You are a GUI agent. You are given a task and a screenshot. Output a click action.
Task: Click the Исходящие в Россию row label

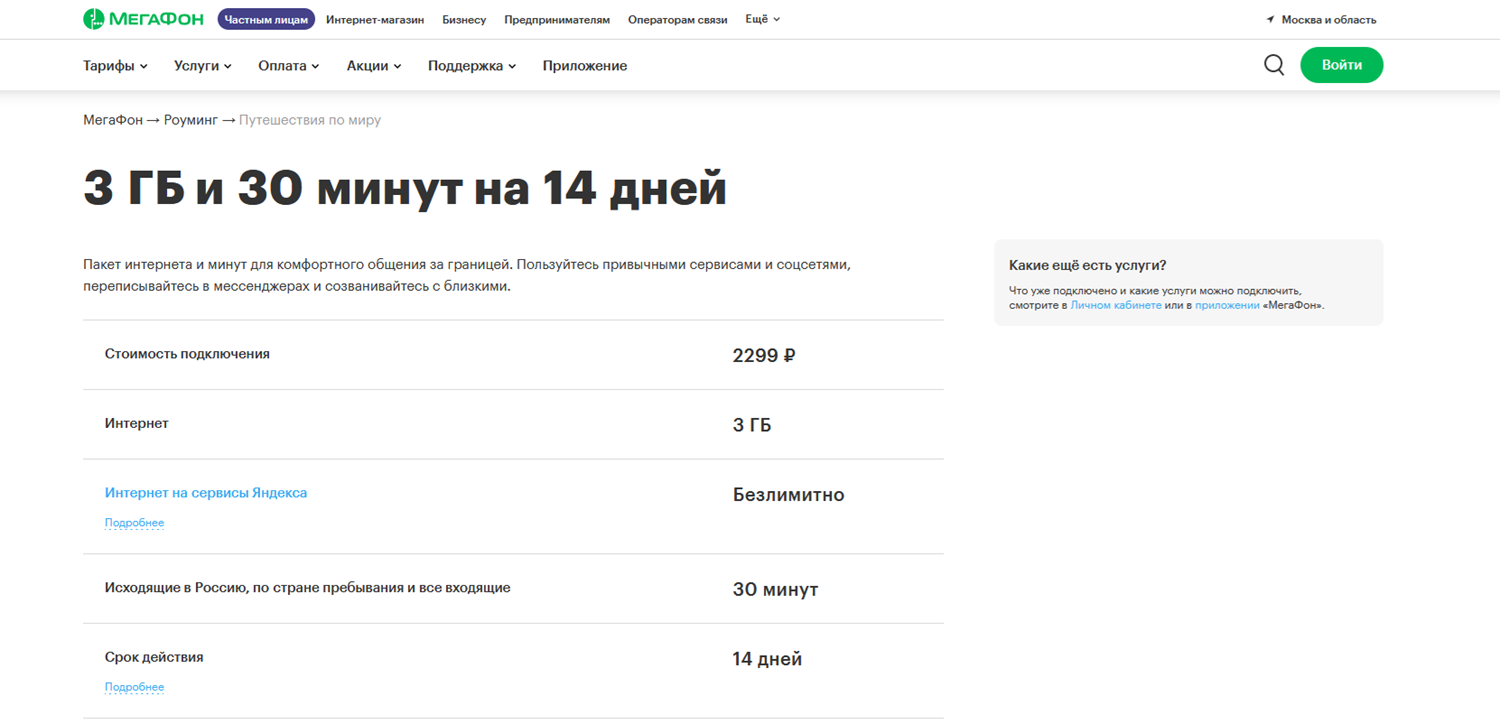pyautogui.click(x=308, y=588)
